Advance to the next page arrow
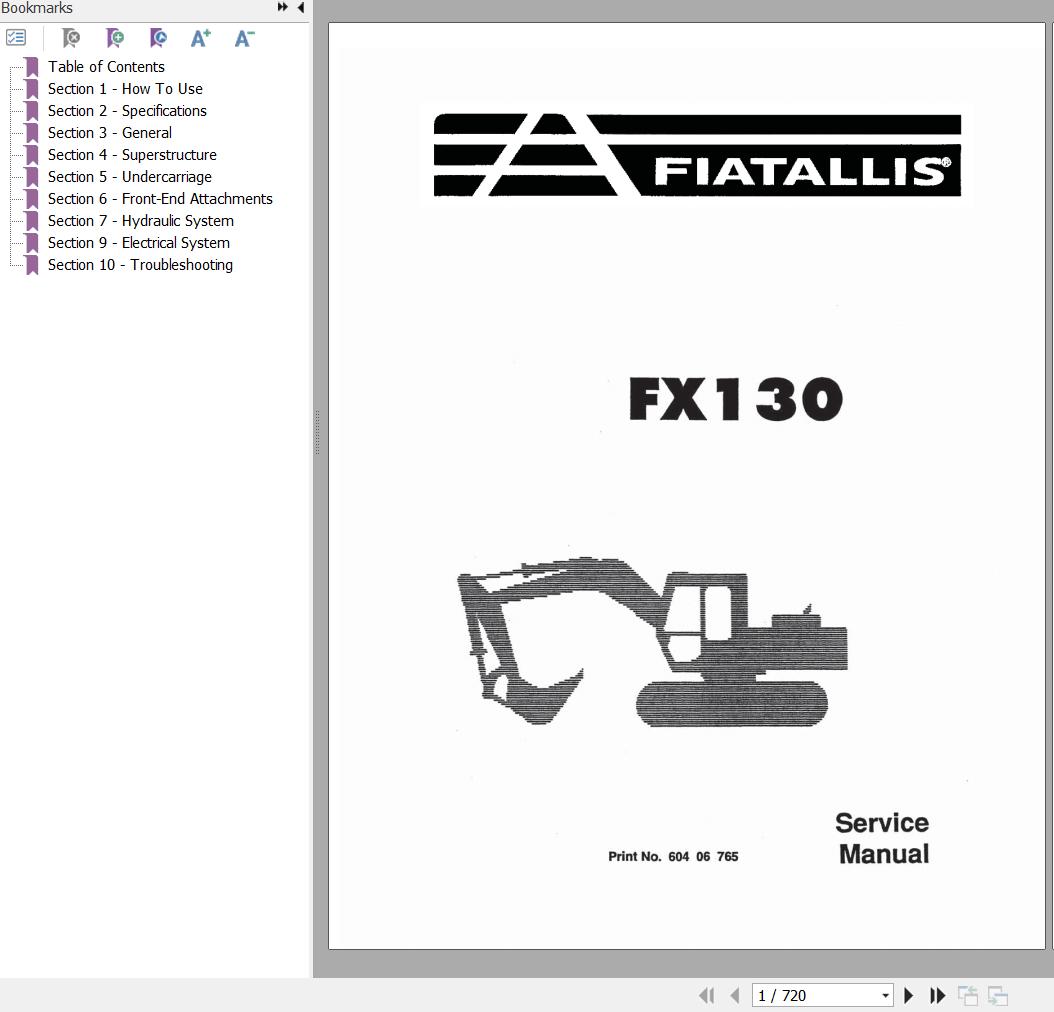1054x1012 pixels. tap(908, 996)
